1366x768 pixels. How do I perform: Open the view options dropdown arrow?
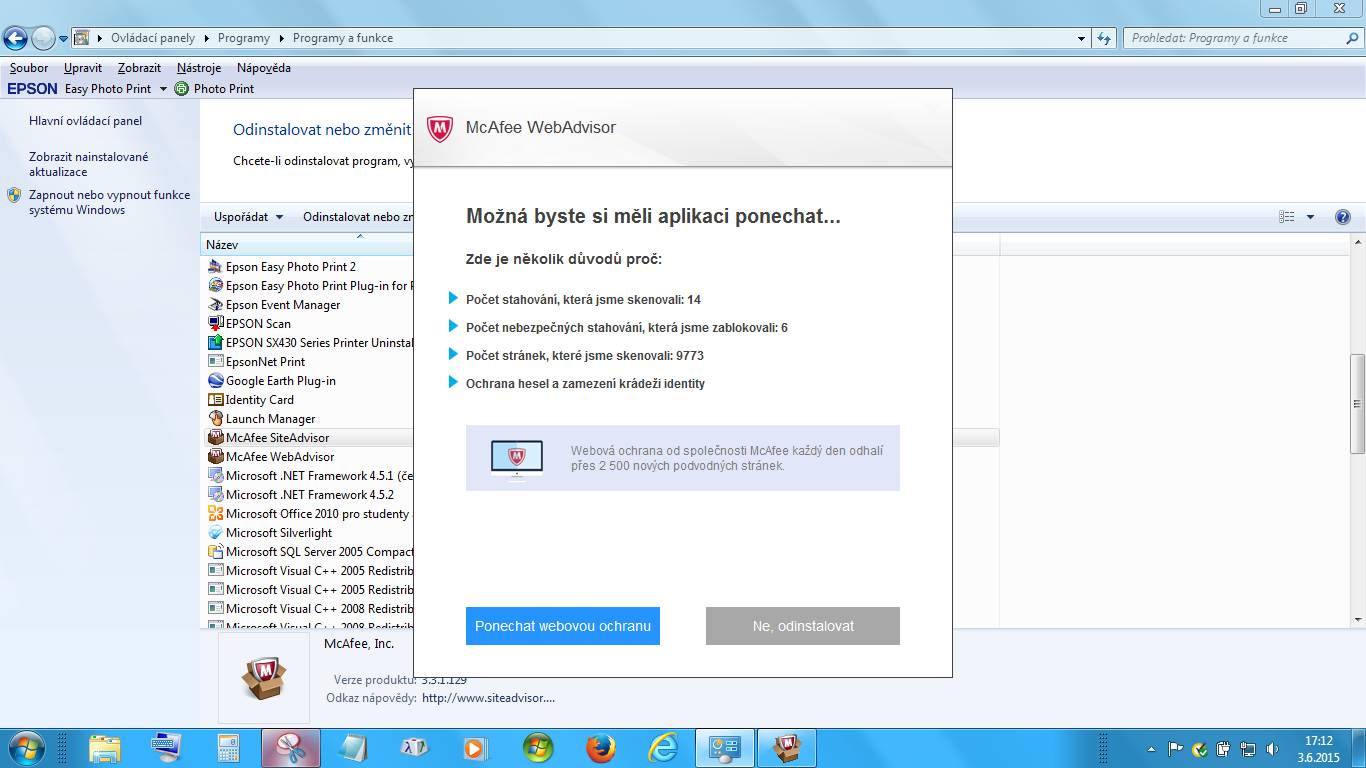1311,217
